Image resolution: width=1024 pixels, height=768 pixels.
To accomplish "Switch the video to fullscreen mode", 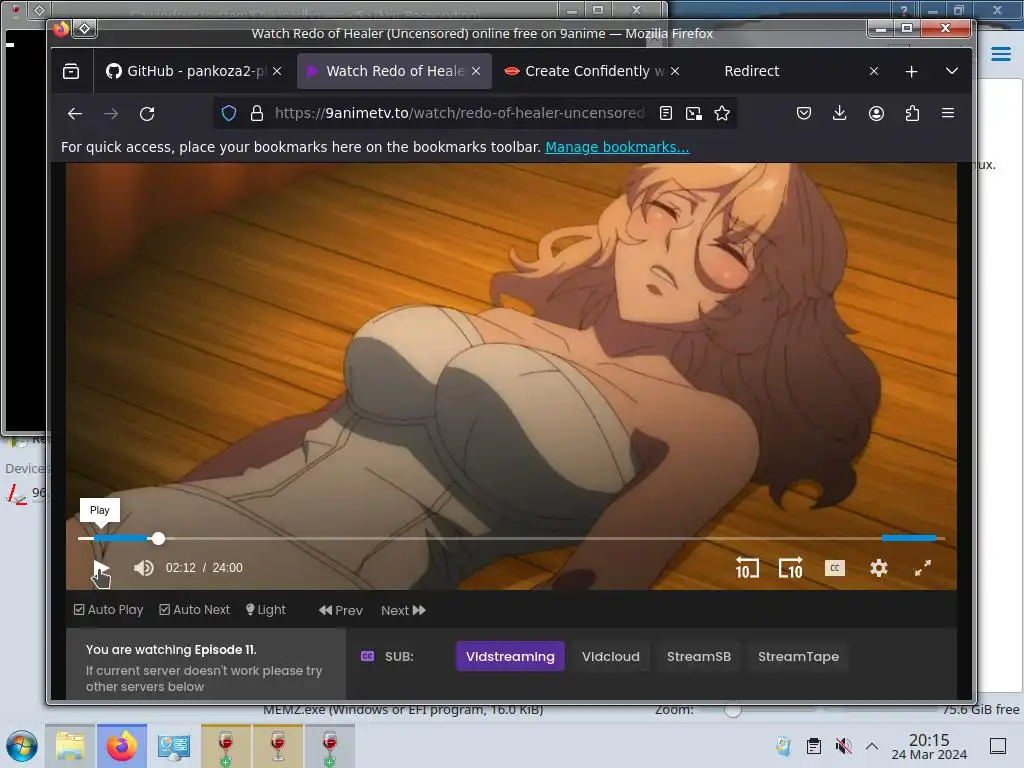I will pos(923,568).
